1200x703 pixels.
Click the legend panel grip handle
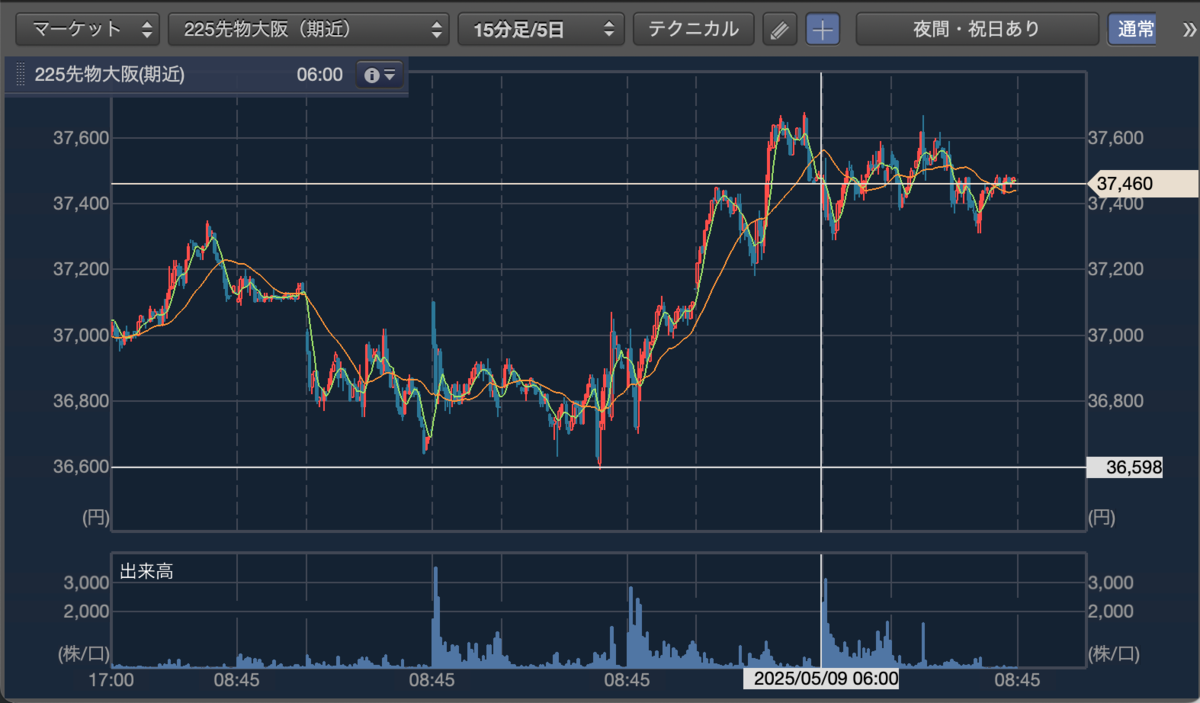tap(21, 75)
